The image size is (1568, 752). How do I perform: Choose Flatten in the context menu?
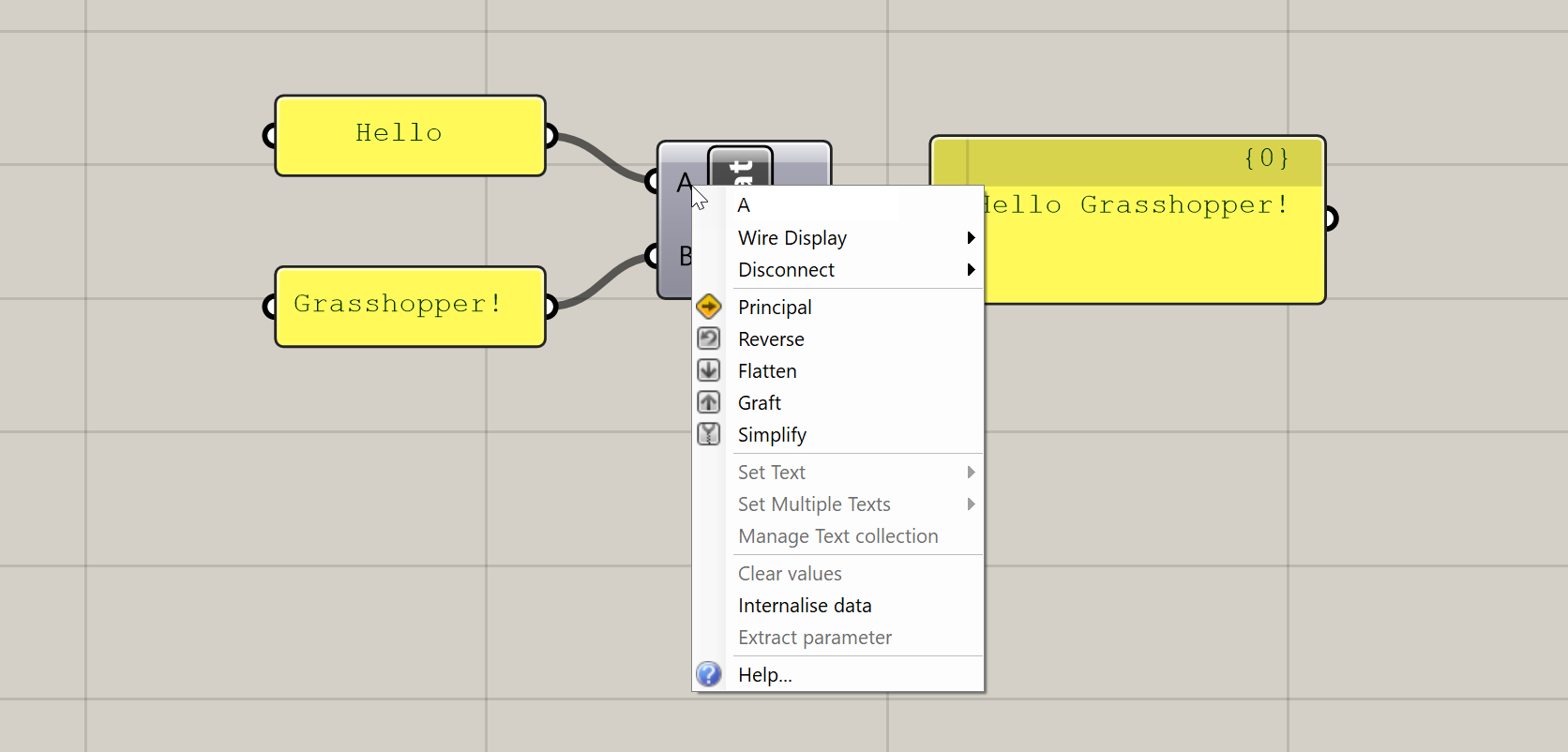click(838, 371)
